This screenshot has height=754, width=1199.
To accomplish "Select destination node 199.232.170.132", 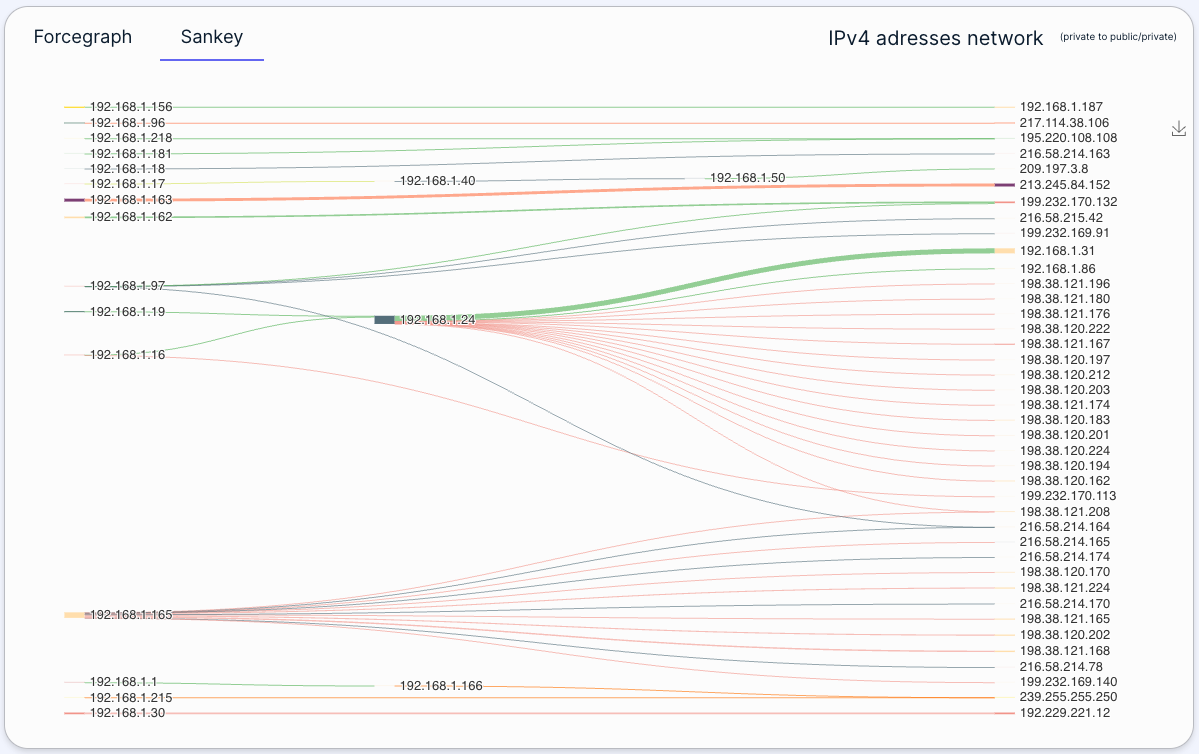I will [x=1068, y=202].
